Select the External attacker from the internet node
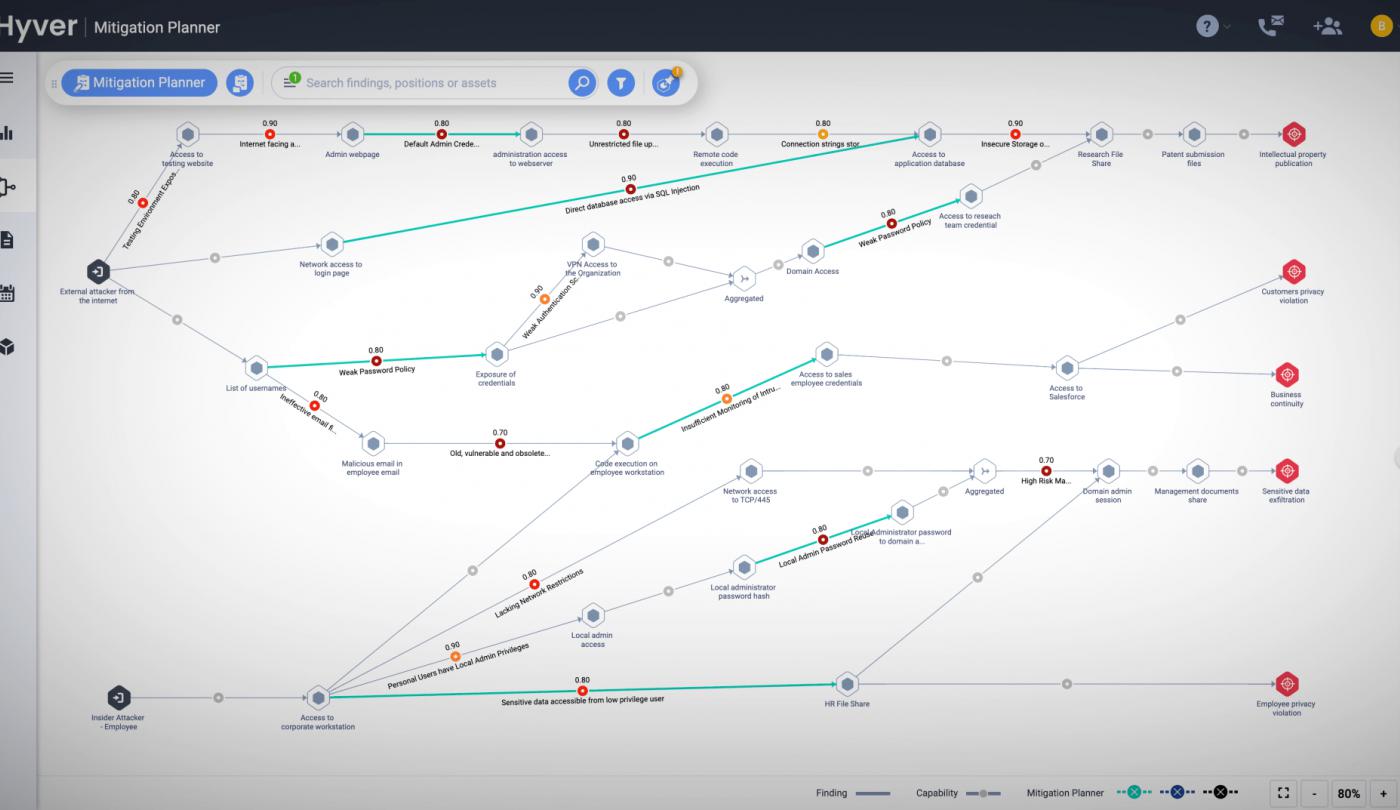 [97, 271]
